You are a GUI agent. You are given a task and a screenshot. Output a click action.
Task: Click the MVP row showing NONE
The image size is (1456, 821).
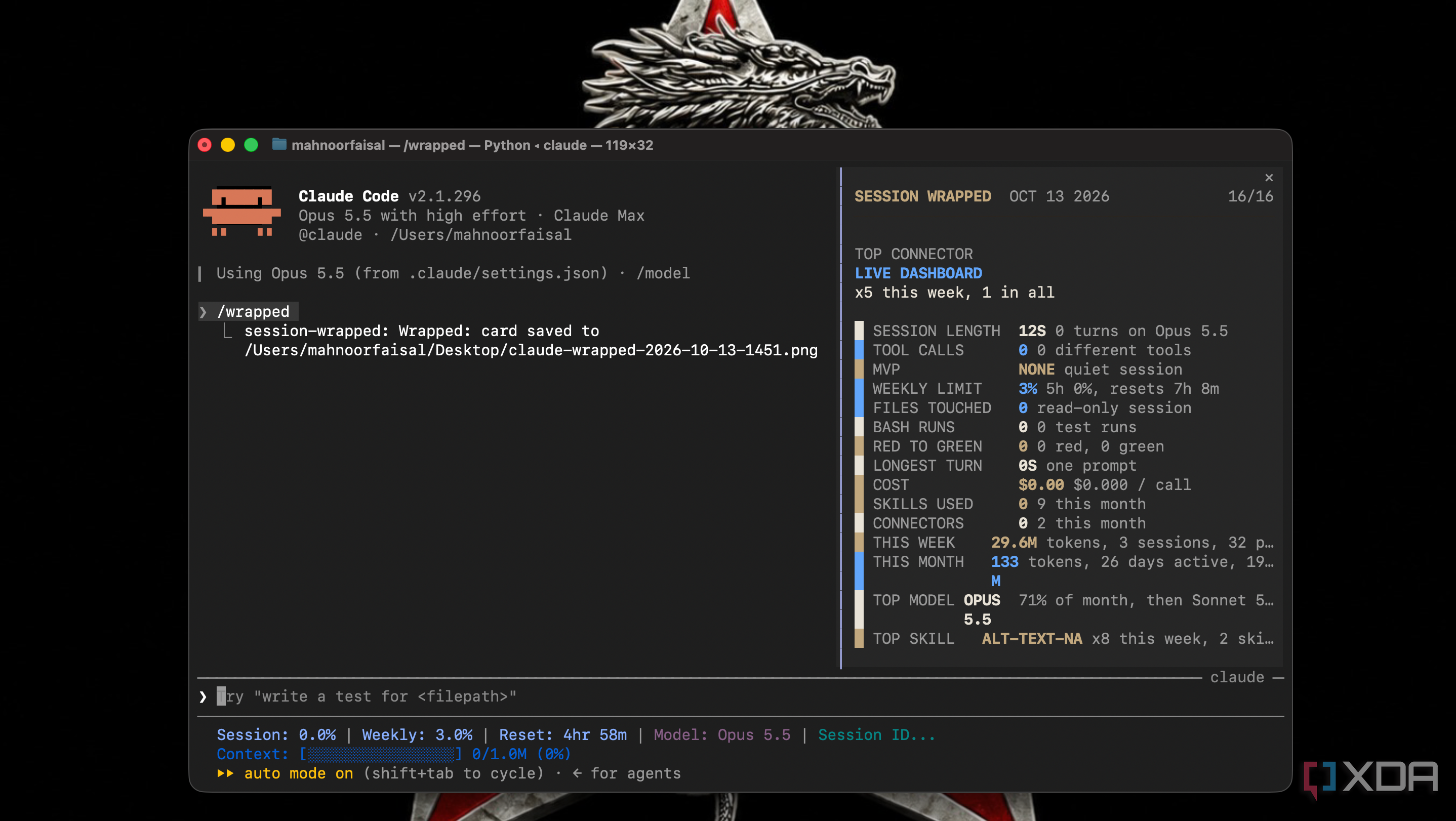(x=1064, y=370)
